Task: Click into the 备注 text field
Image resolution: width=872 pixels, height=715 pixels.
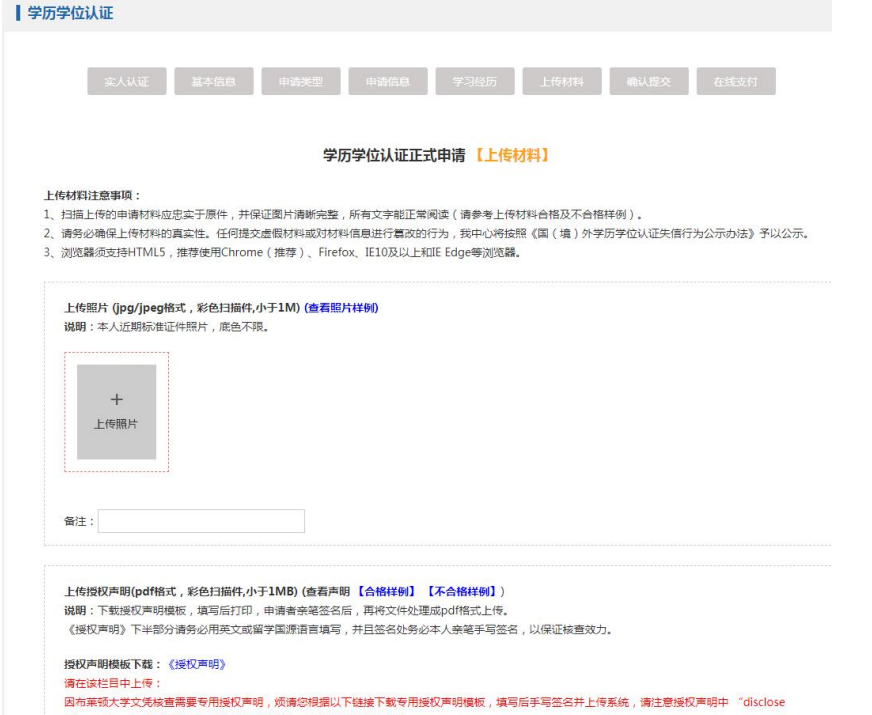Action: [x=201, y=521]
